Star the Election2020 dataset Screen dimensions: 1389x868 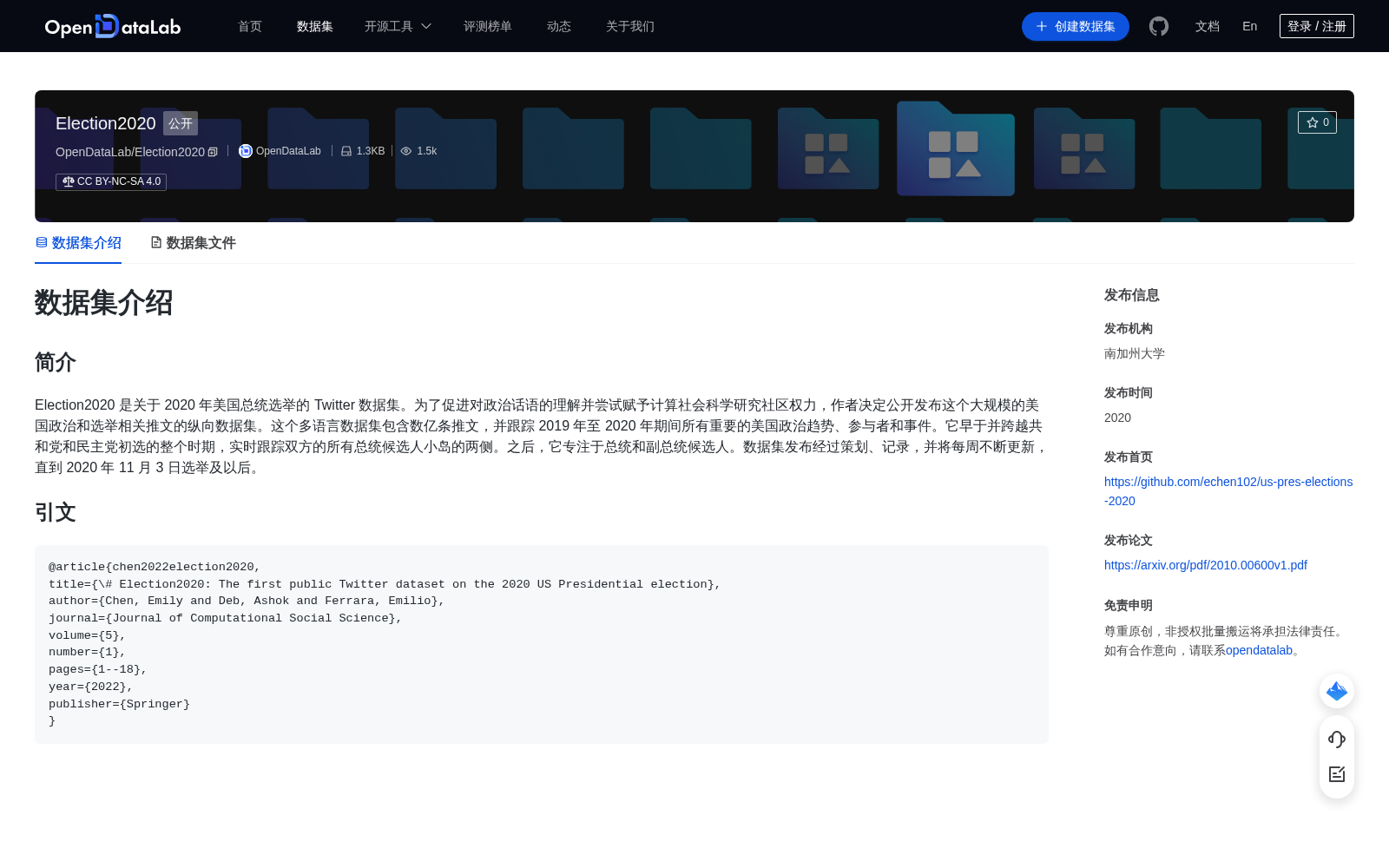coord(1317,122)
